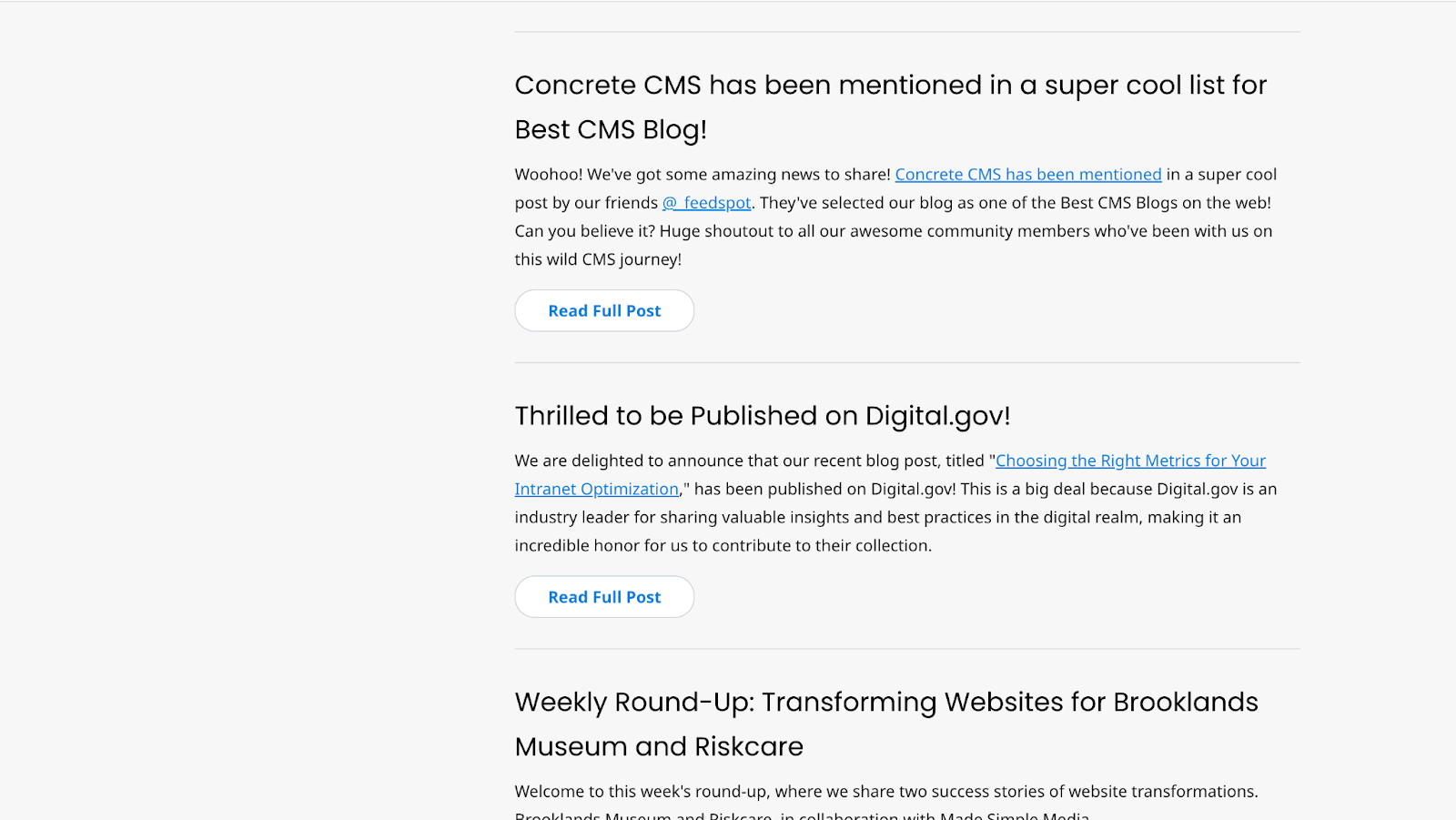The height and width of the screenshot is (820, 1456).
Task: Follow the "Concrete CMS has been mentioned" link
Action: [1027, 175]
